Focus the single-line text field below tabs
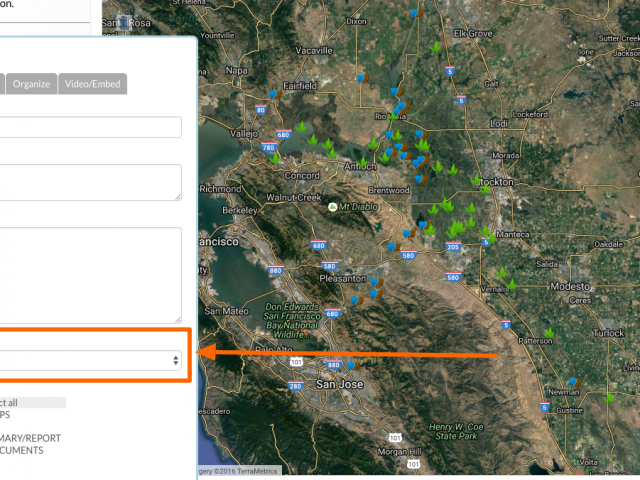The image size is (640, 480). click(x=91, y=127)
